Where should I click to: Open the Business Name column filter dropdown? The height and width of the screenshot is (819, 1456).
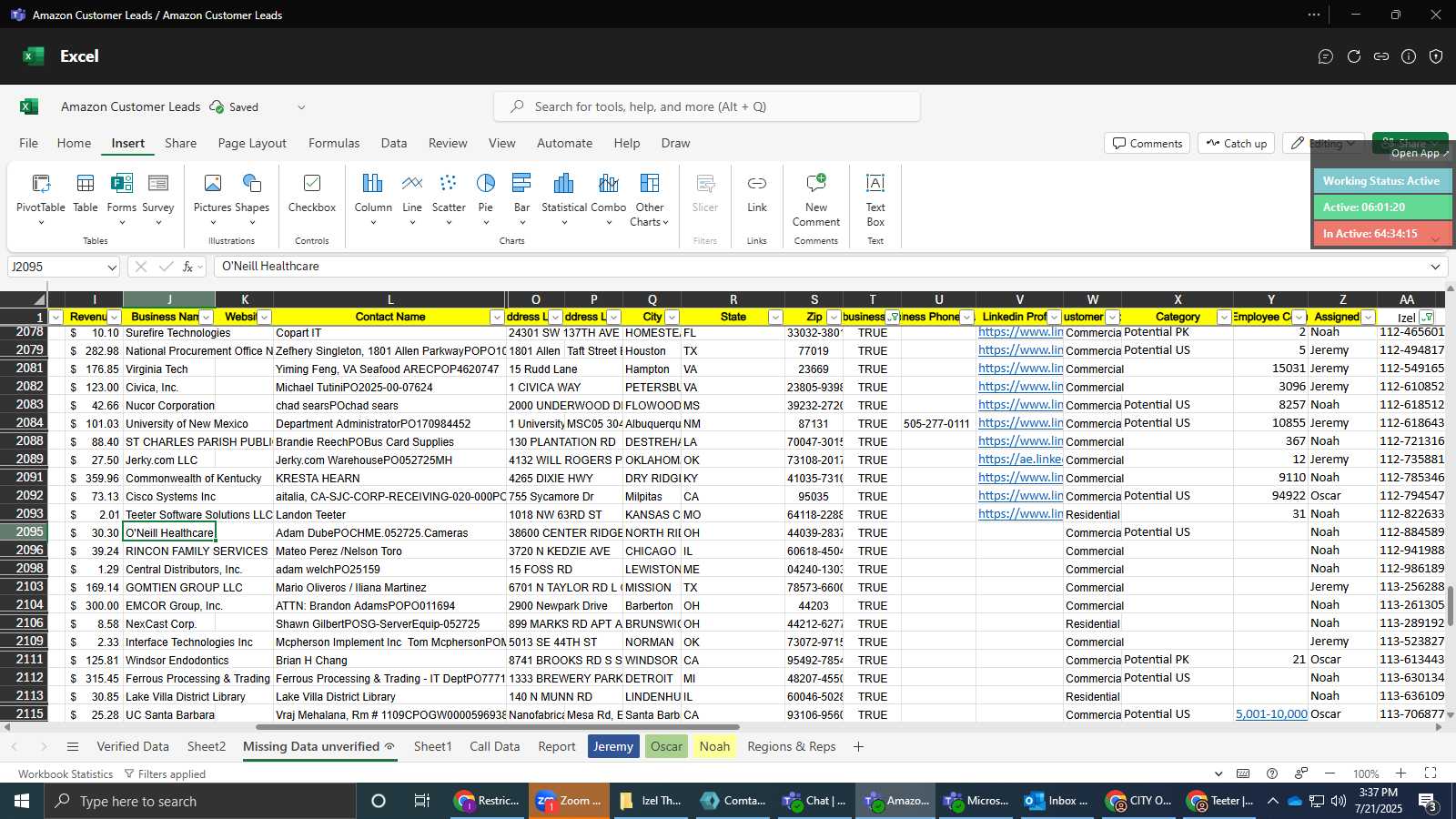click(206, 317)
